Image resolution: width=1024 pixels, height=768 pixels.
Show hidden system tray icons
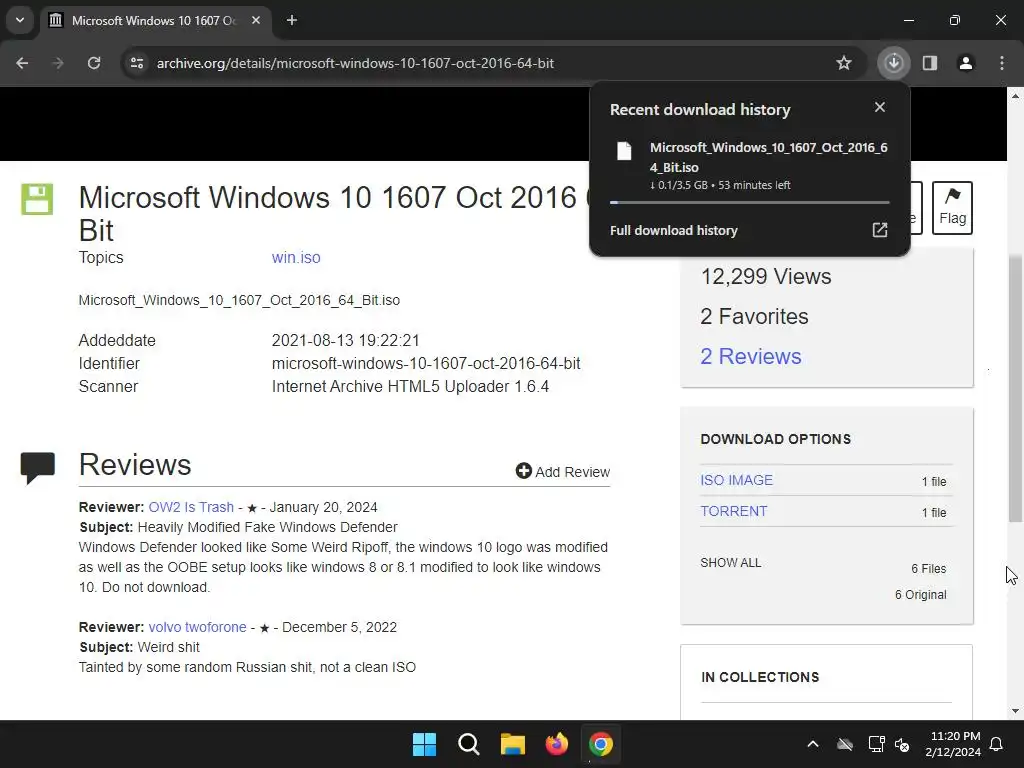tap(813, 744)
